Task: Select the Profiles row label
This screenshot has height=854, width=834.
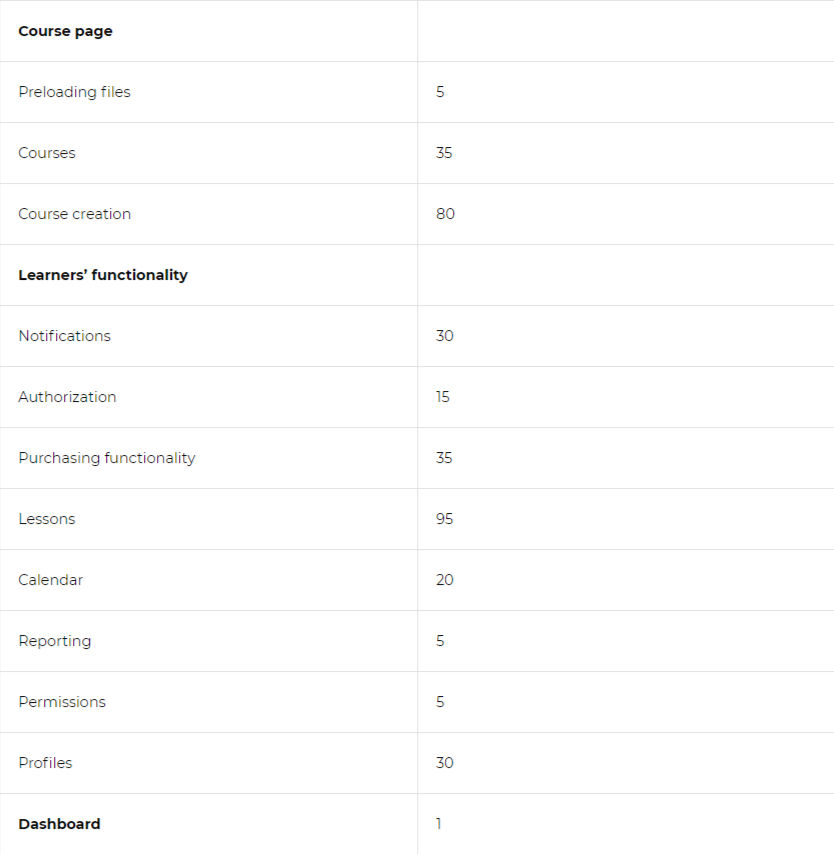Action: click(x=45, y=763)
